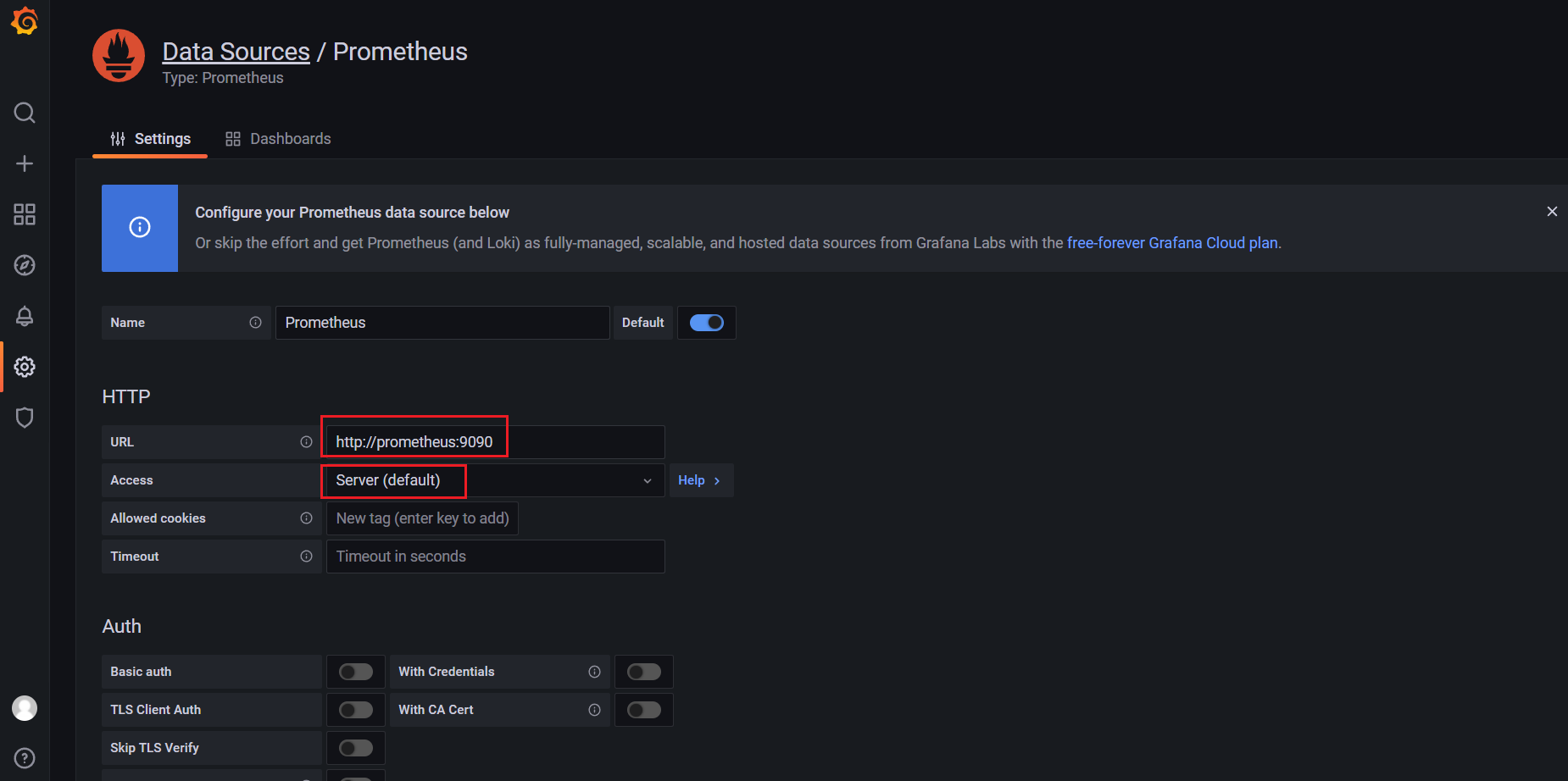The height and width of the screenshot is (781, 1568).
Task: Dismiss the configuration info banner
Action: pos(1552,212)
